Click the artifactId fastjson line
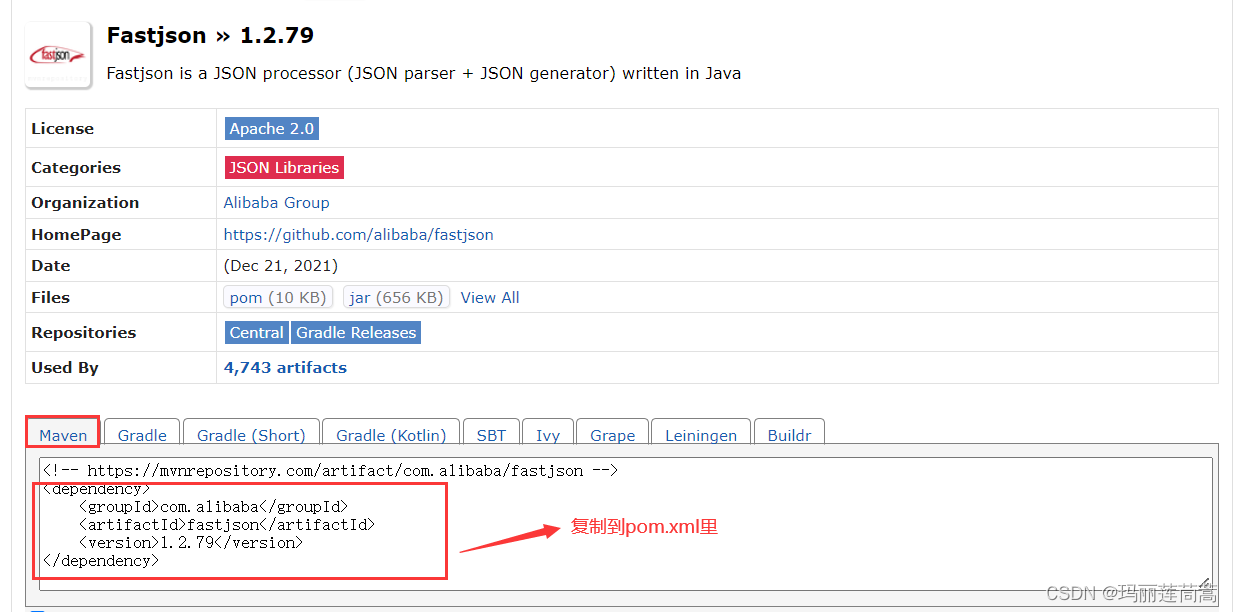The height and width of the screenshot is (612, 1233). coord(227,525)
